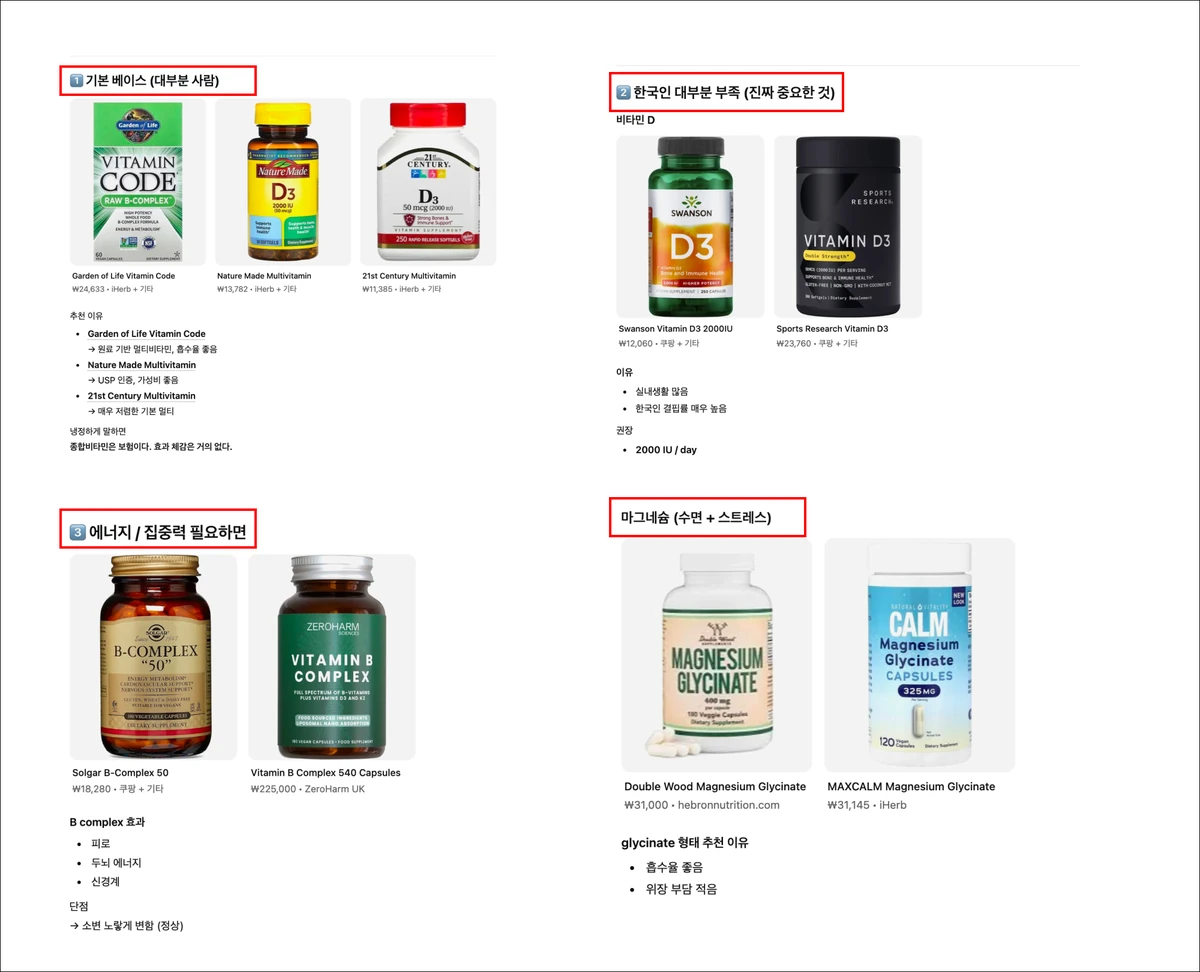Select the 마그네슘 (수면 + 스트레스) heading
Viewport: 1200px width, 972px height.
tap(707, 517)
